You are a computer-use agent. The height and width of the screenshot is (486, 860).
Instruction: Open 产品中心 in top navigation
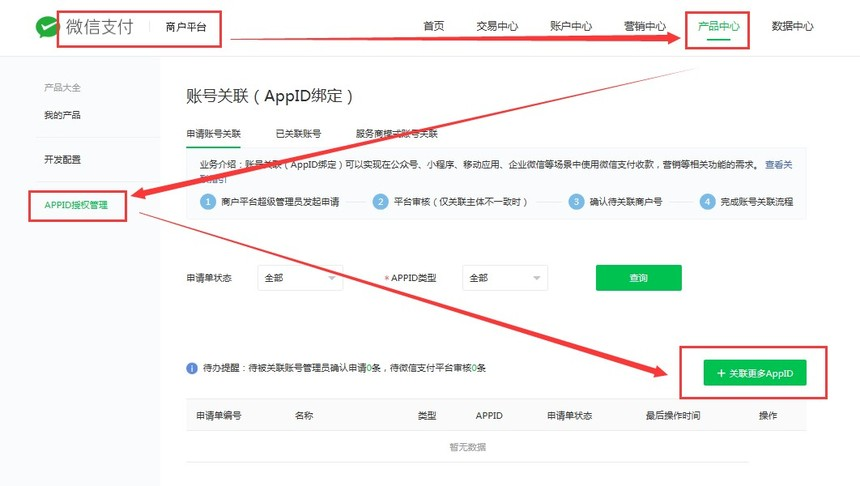718,27
